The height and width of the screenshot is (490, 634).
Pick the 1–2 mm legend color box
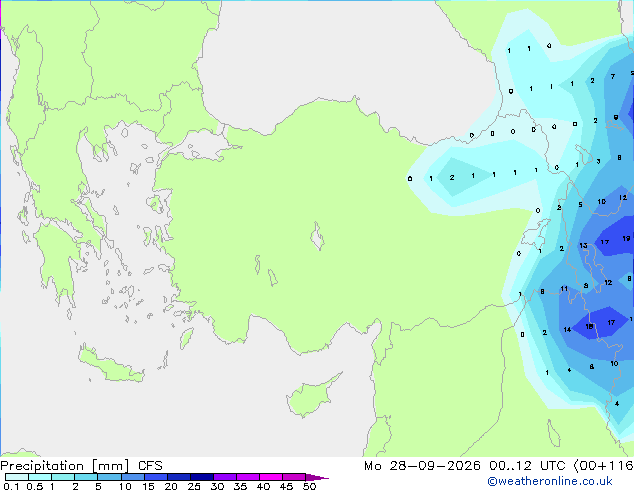coord(63,477)
